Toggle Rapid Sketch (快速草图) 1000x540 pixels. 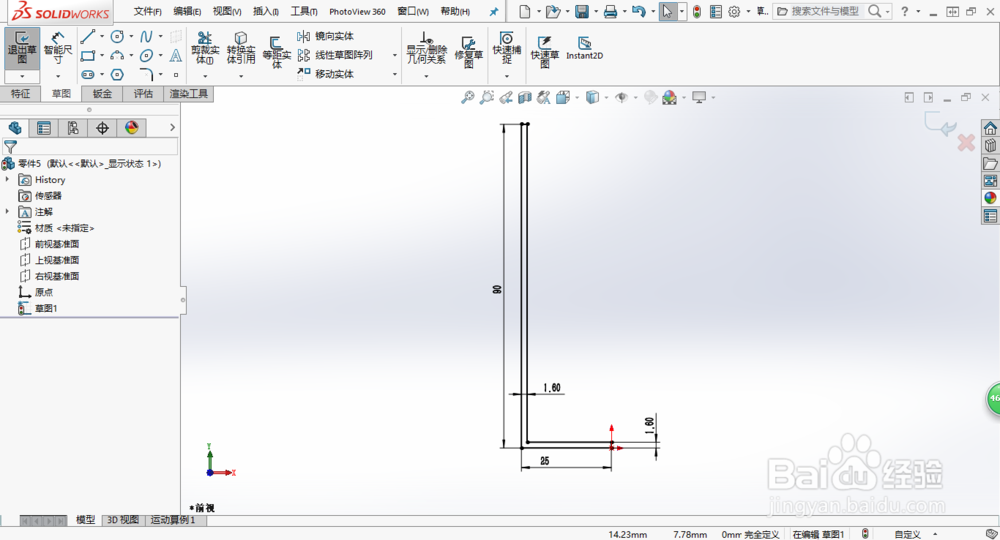point(545,51)
